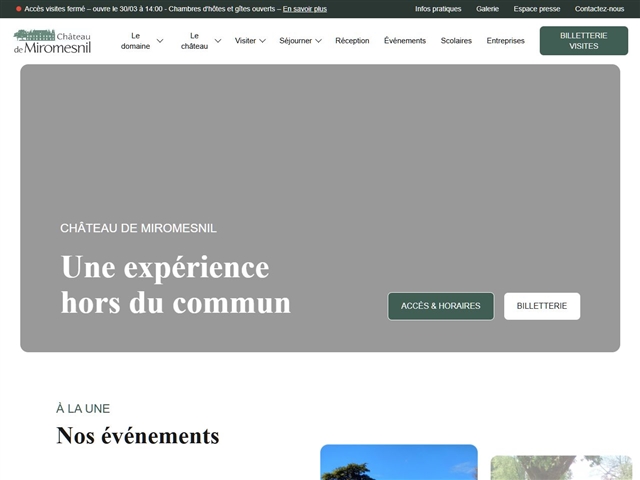Viewport: 640px width, 480px height.
Task: Open the Visiter dropdown menu
Action: (250, 41)
